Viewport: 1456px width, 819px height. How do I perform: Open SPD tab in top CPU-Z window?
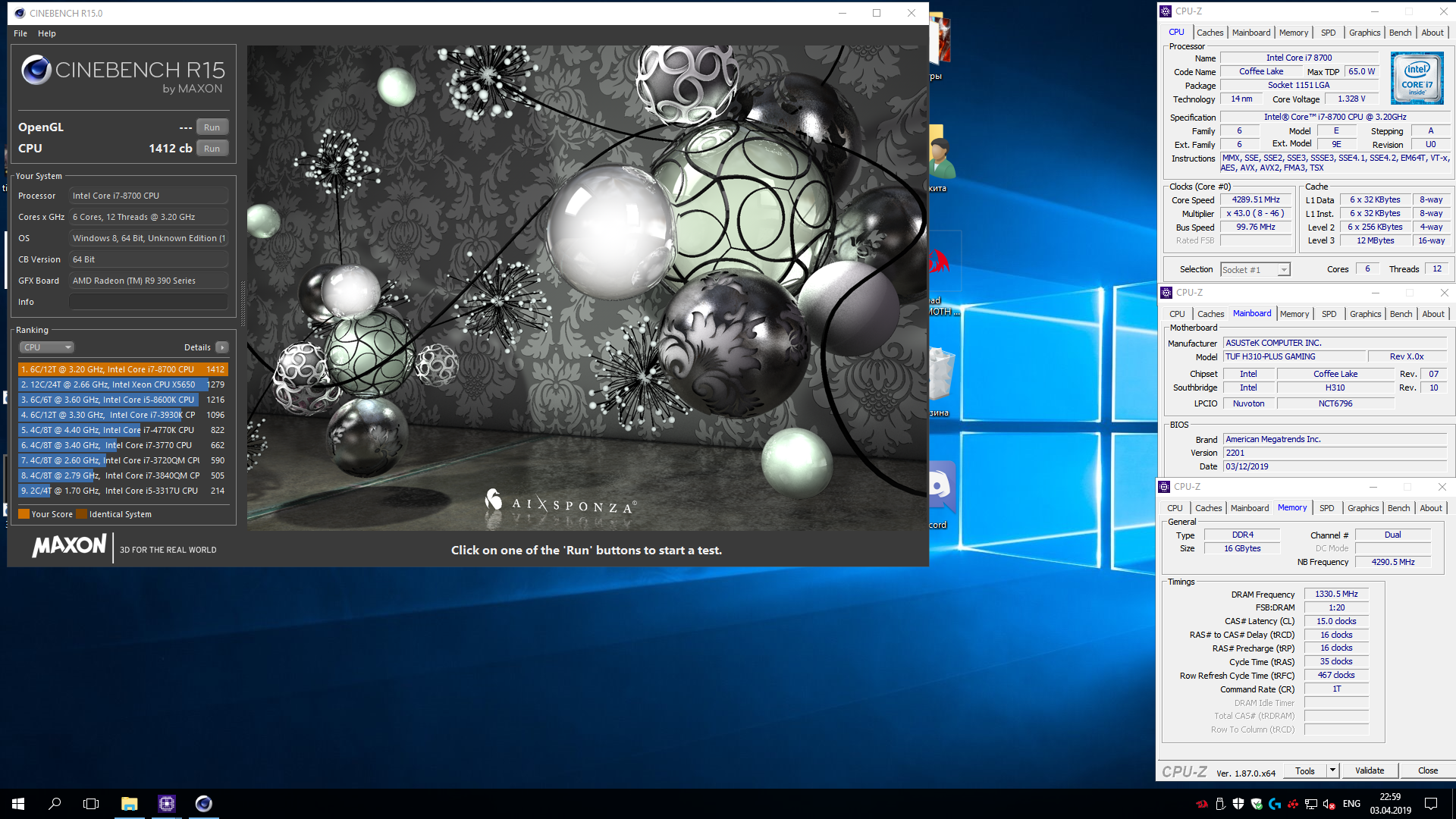click(x=1328, y=33)
